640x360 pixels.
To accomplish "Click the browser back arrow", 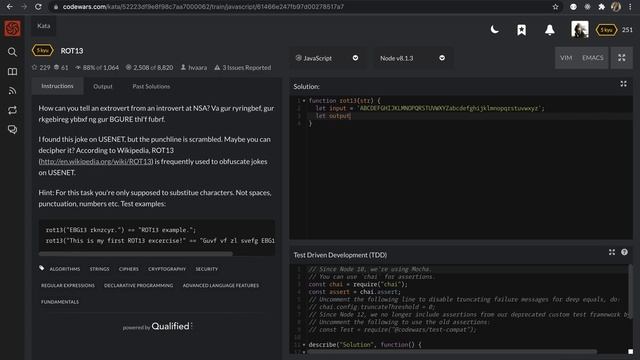I will (9, 7).
